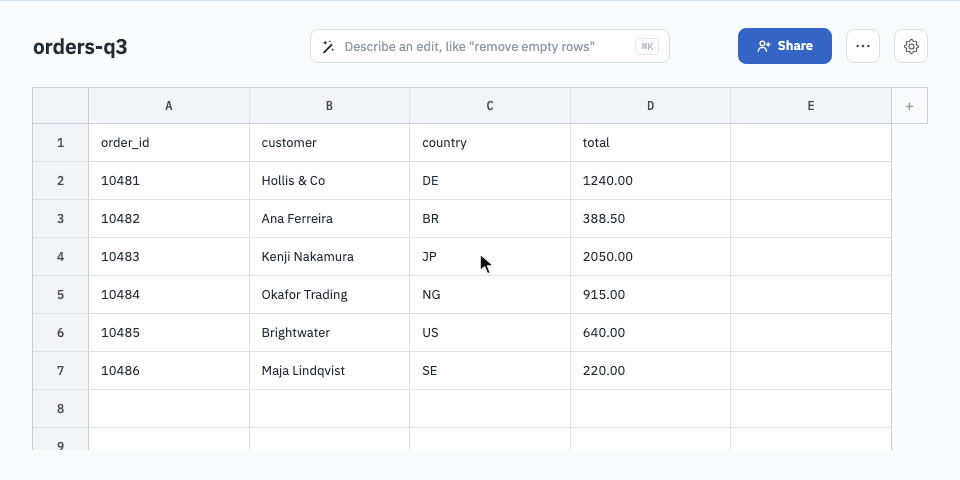Image resolution: width=960 pixels, height=480 pixels.
Task: Select row 1 header
Action: [61, 143]
